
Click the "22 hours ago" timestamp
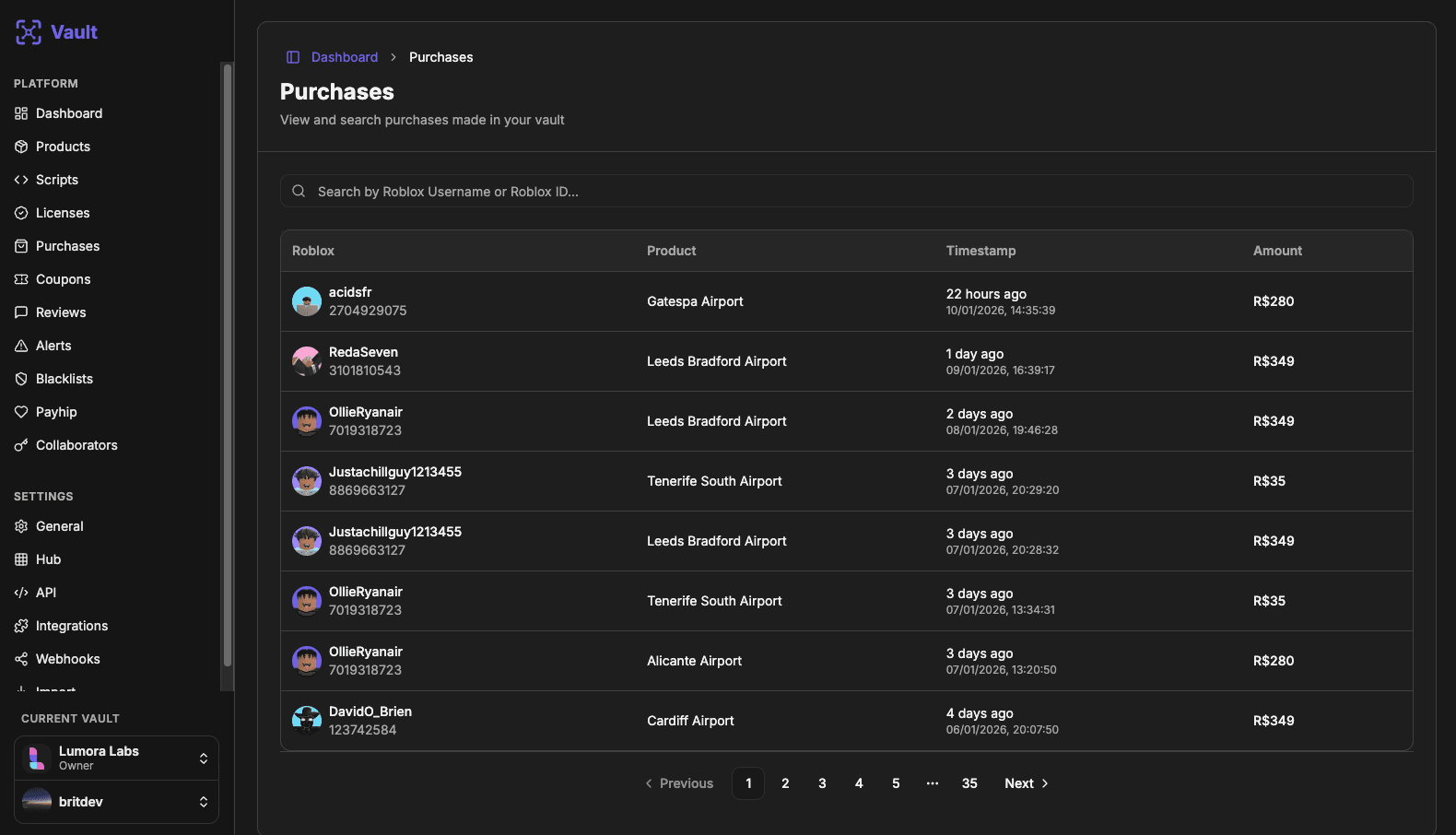986,294
